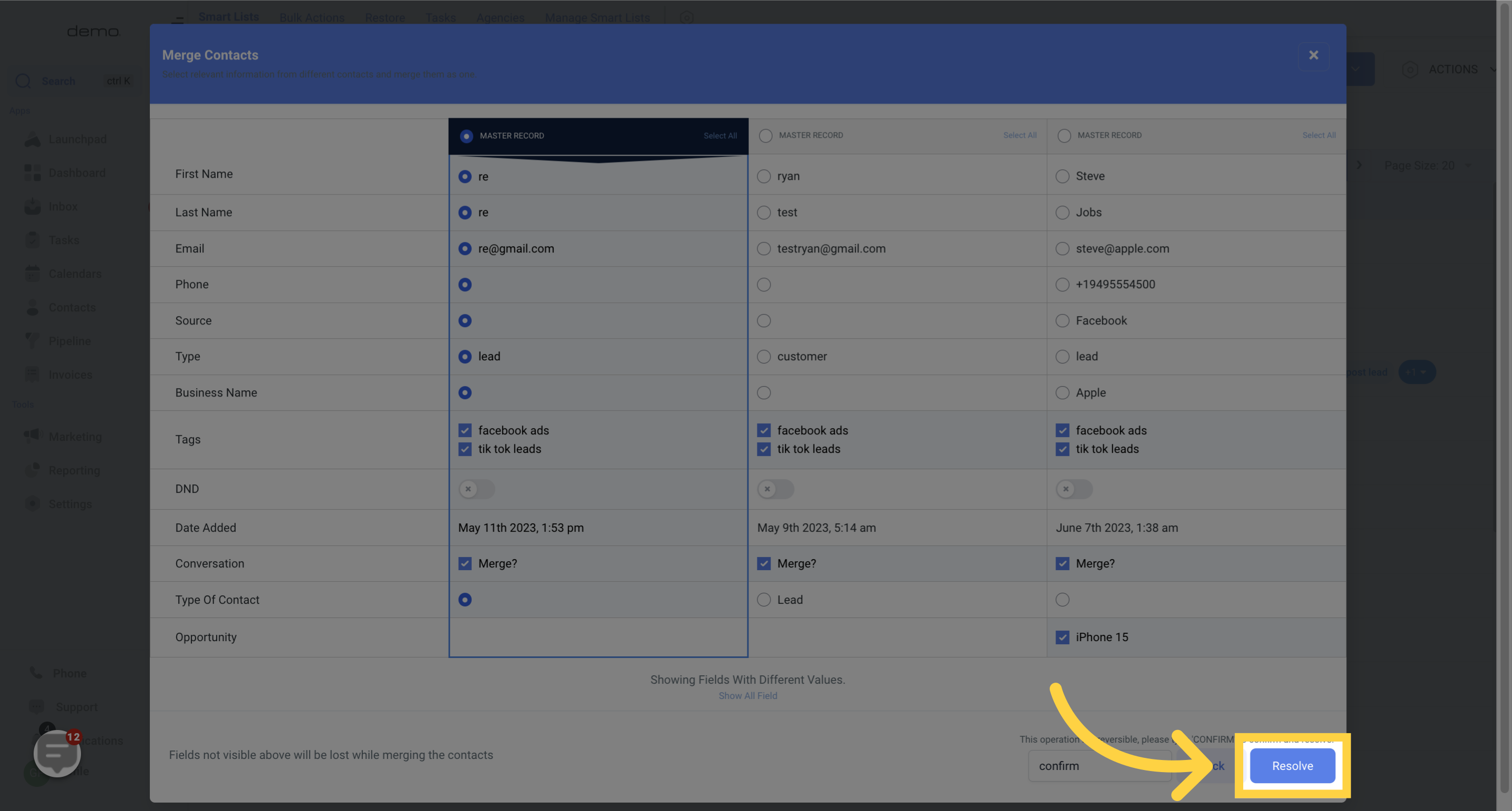
Task: Uncheck Conversation Merge in third column
Action: (1062, 564)
